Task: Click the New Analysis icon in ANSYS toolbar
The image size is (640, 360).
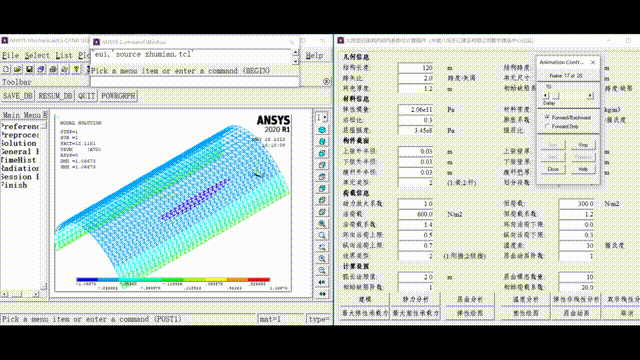Action: click(6, 70)
